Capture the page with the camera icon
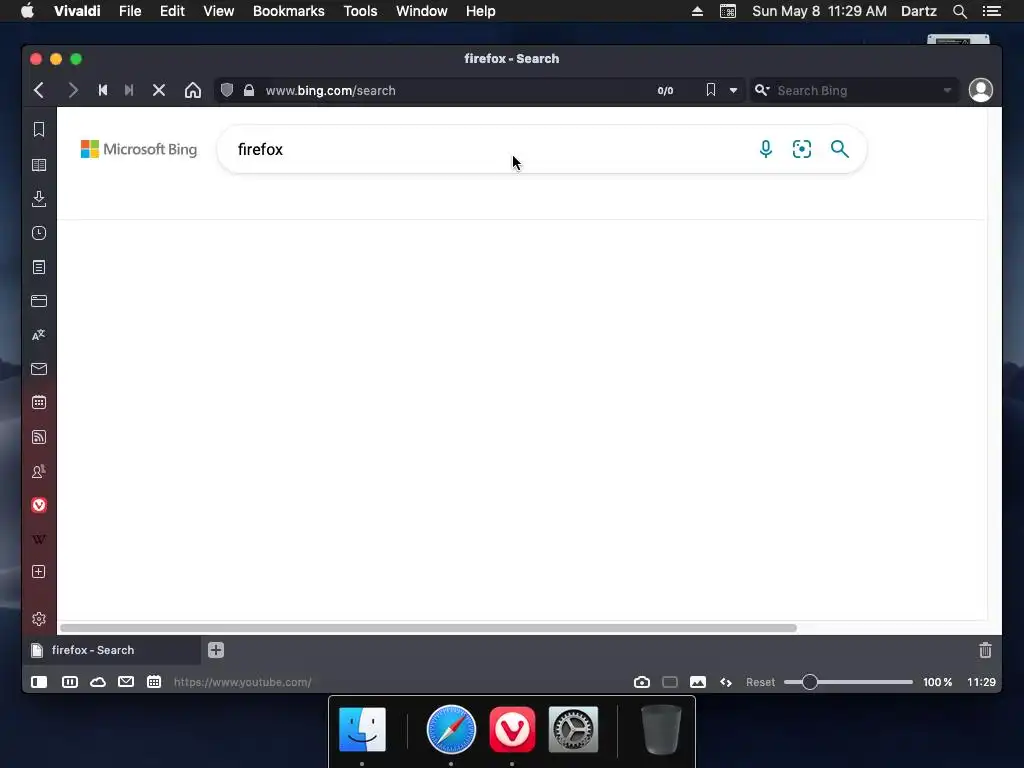 pyautogui.click(x=642, y=682)
